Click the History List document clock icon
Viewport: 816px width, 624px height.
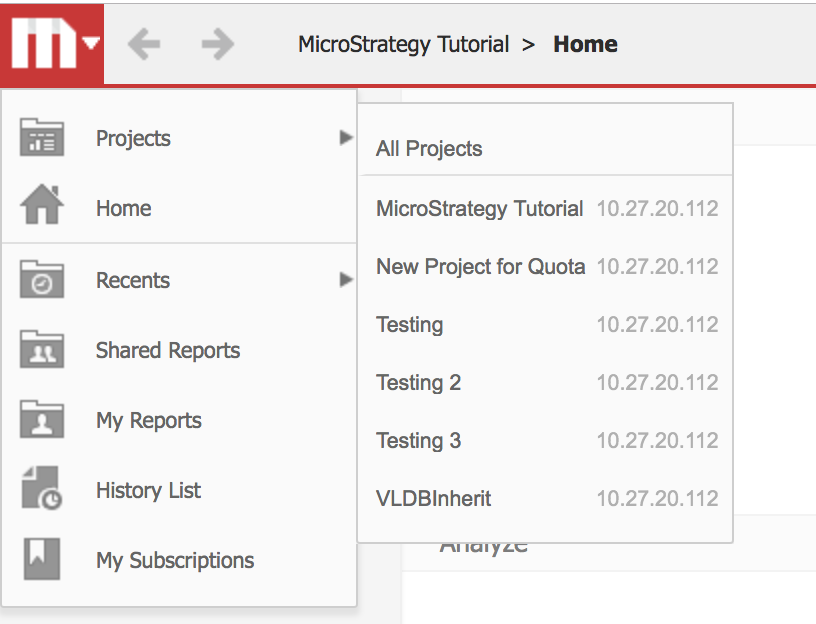point(42,488)
